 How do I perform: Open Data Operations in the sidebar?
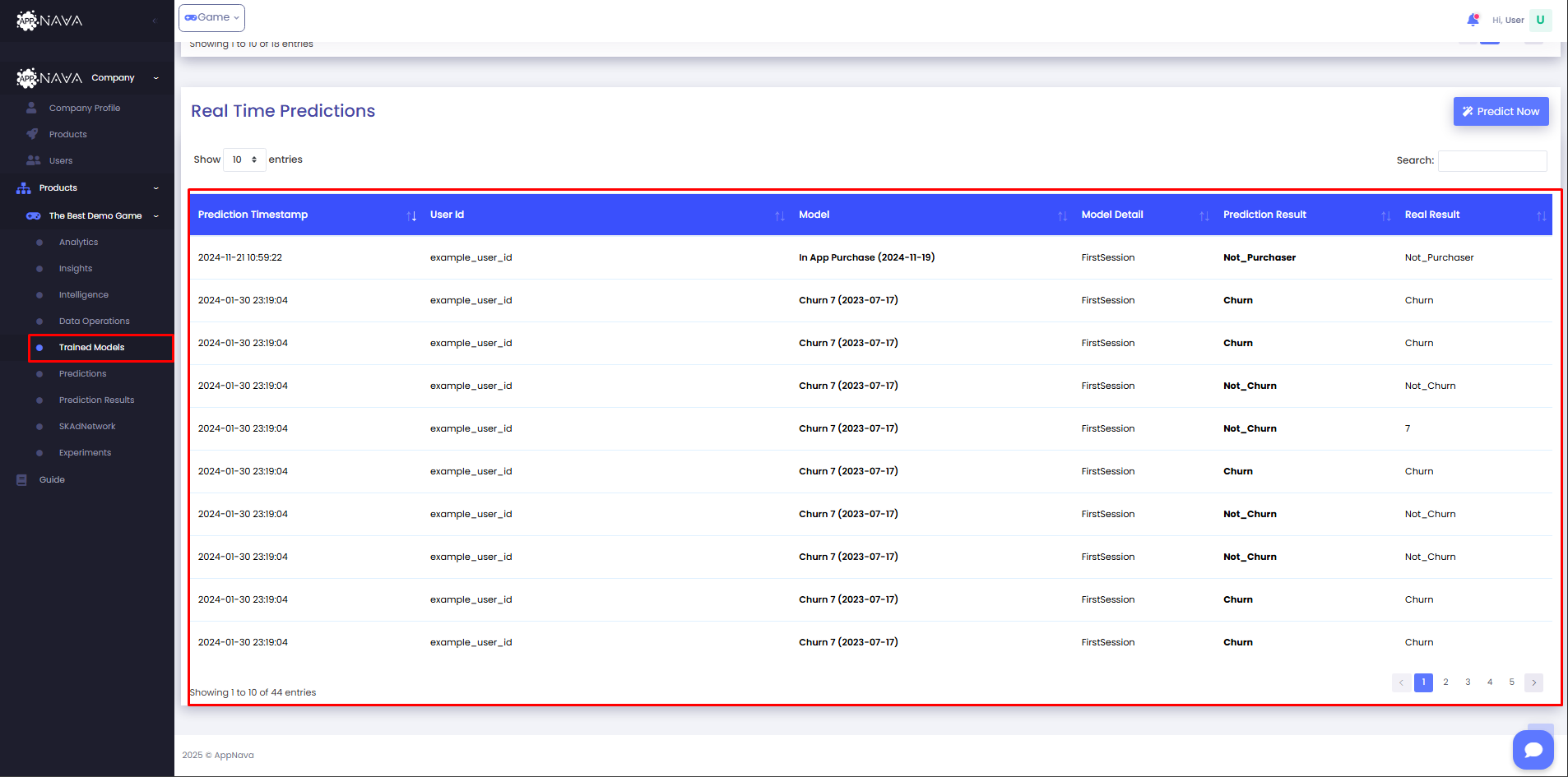tap(95, 321)
